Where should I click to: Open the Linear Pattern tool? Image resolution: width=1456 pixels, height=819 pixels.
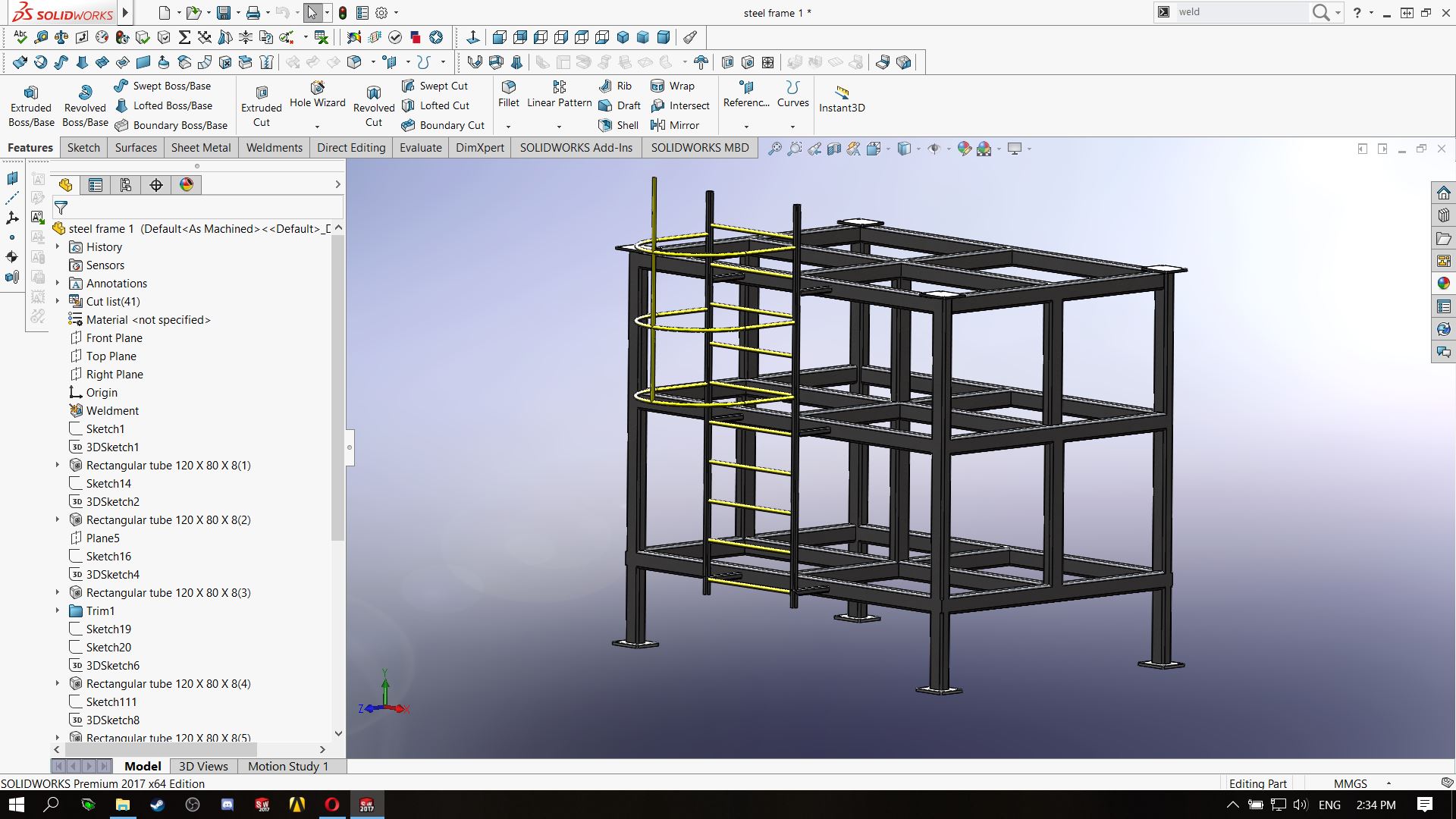pyautogui.click(x=559, y=93)
